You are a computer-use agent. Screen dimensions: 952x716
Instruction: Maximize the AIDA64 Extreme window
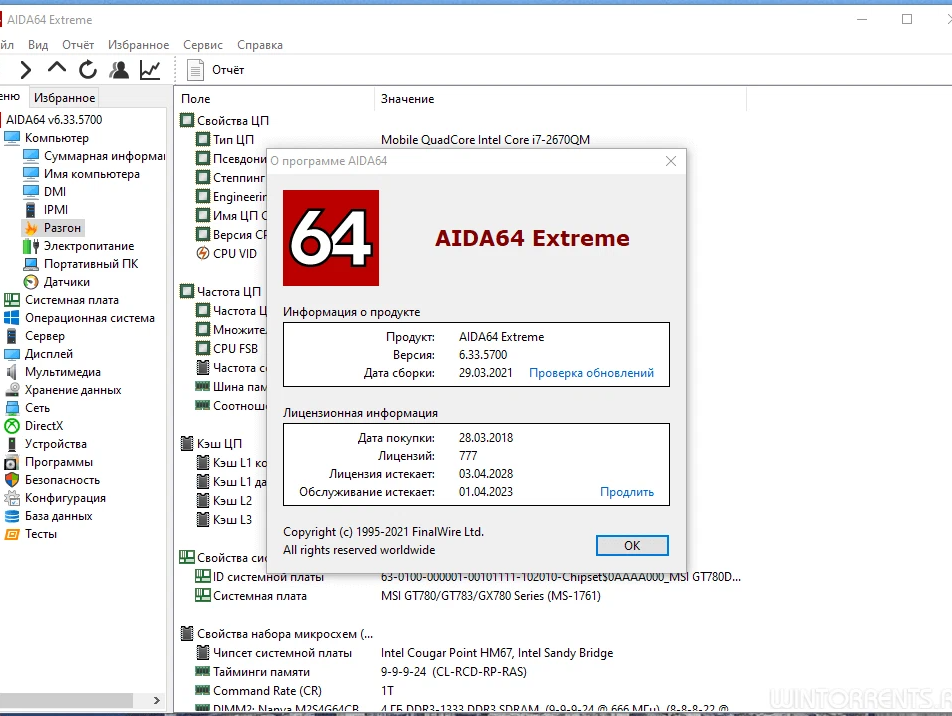coord(907,19)
